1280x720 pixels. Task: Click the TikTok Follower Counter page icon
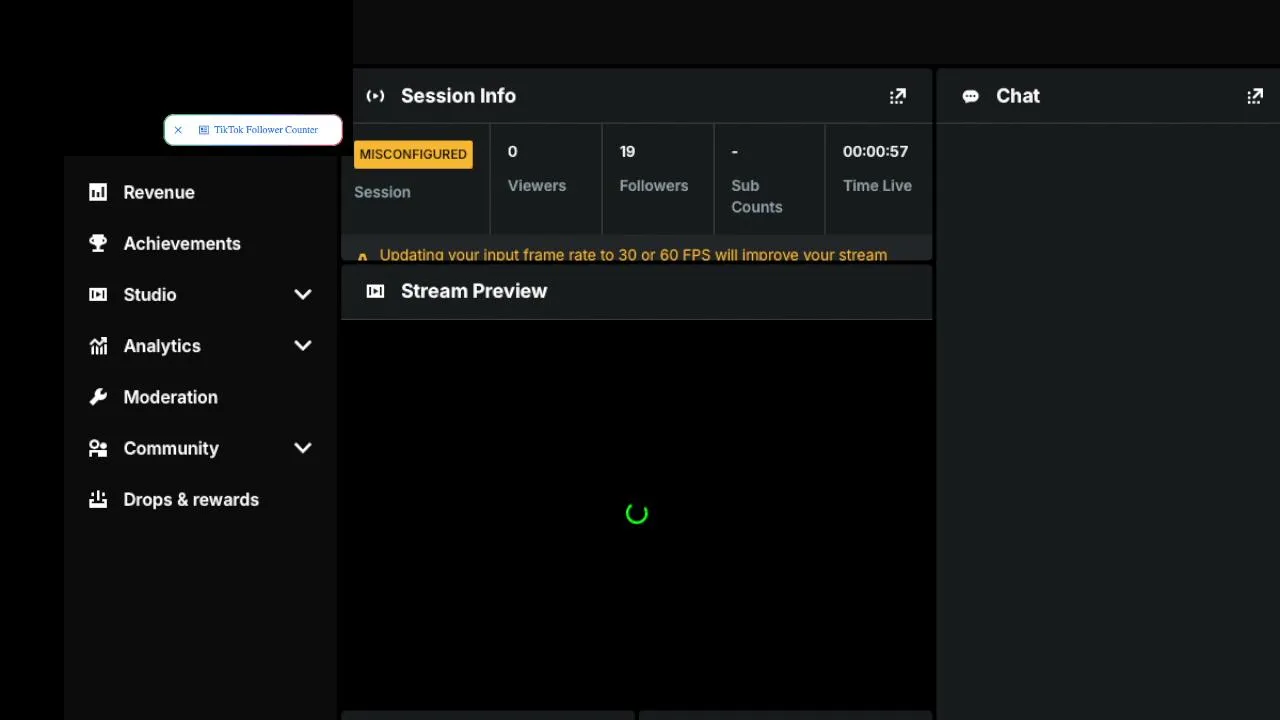coord(204,130)
